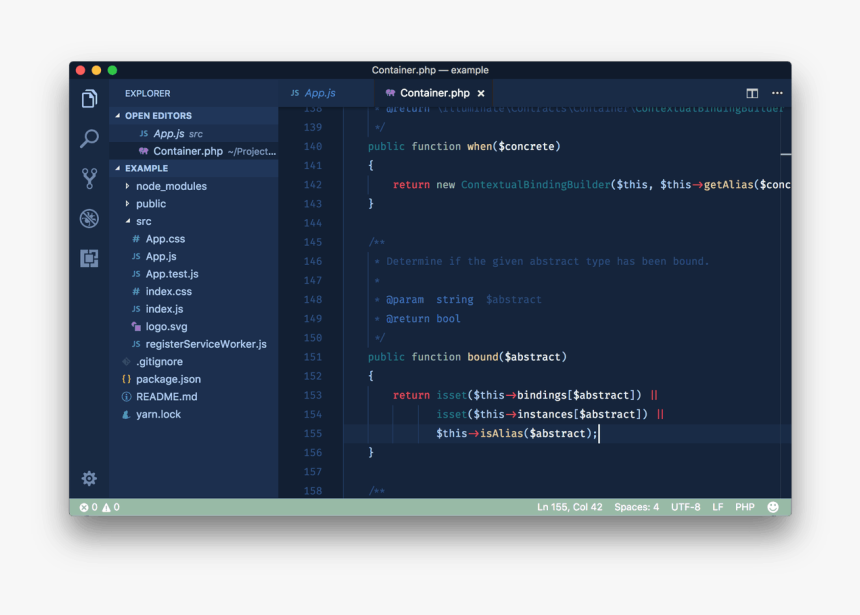Viewport: 860px width, 615px height.
Task: Open registerServiceWorker.js in the file tree
Action: [205, 344]
